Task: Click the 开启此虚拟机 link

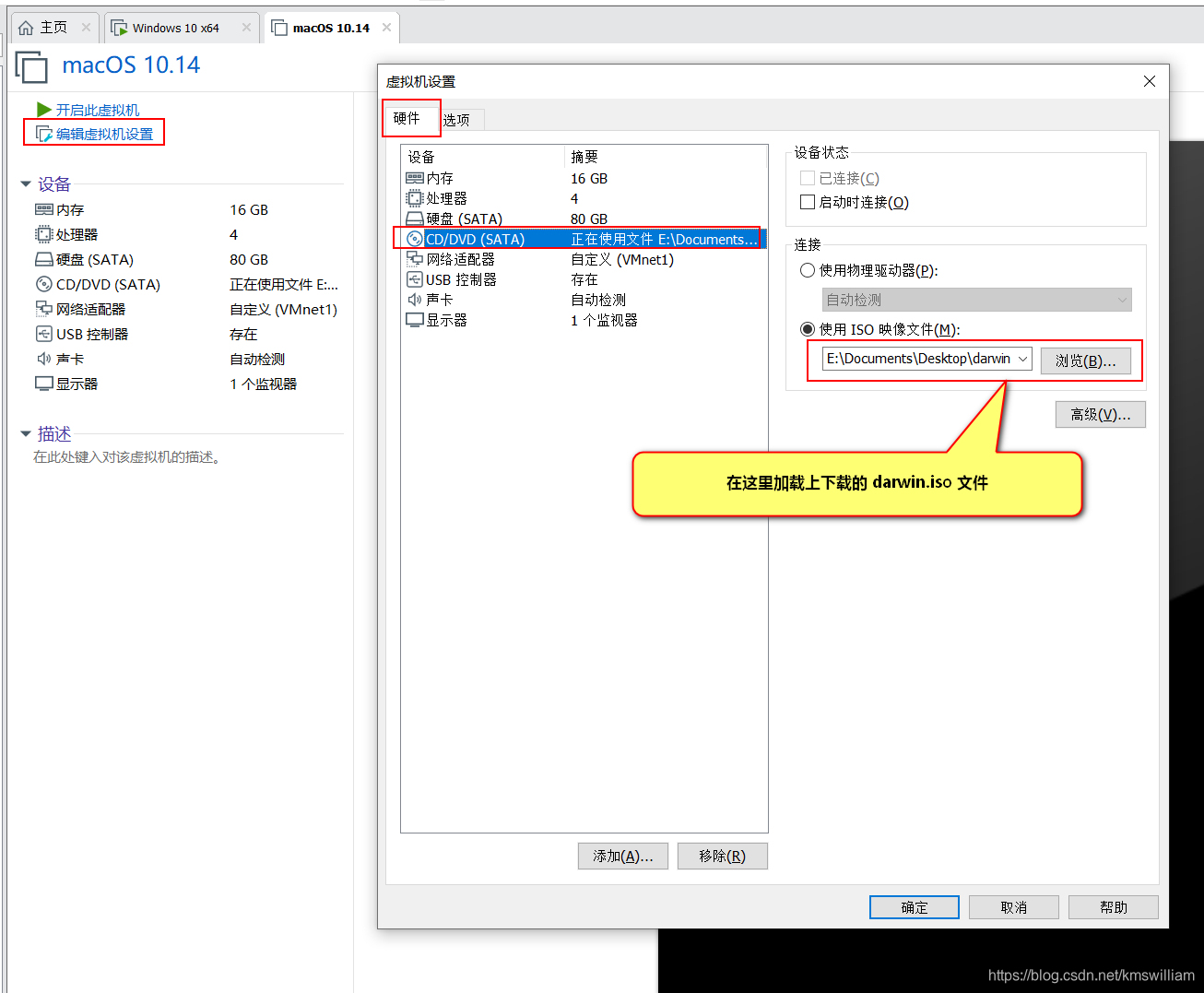Action: [x=98, y=110]
